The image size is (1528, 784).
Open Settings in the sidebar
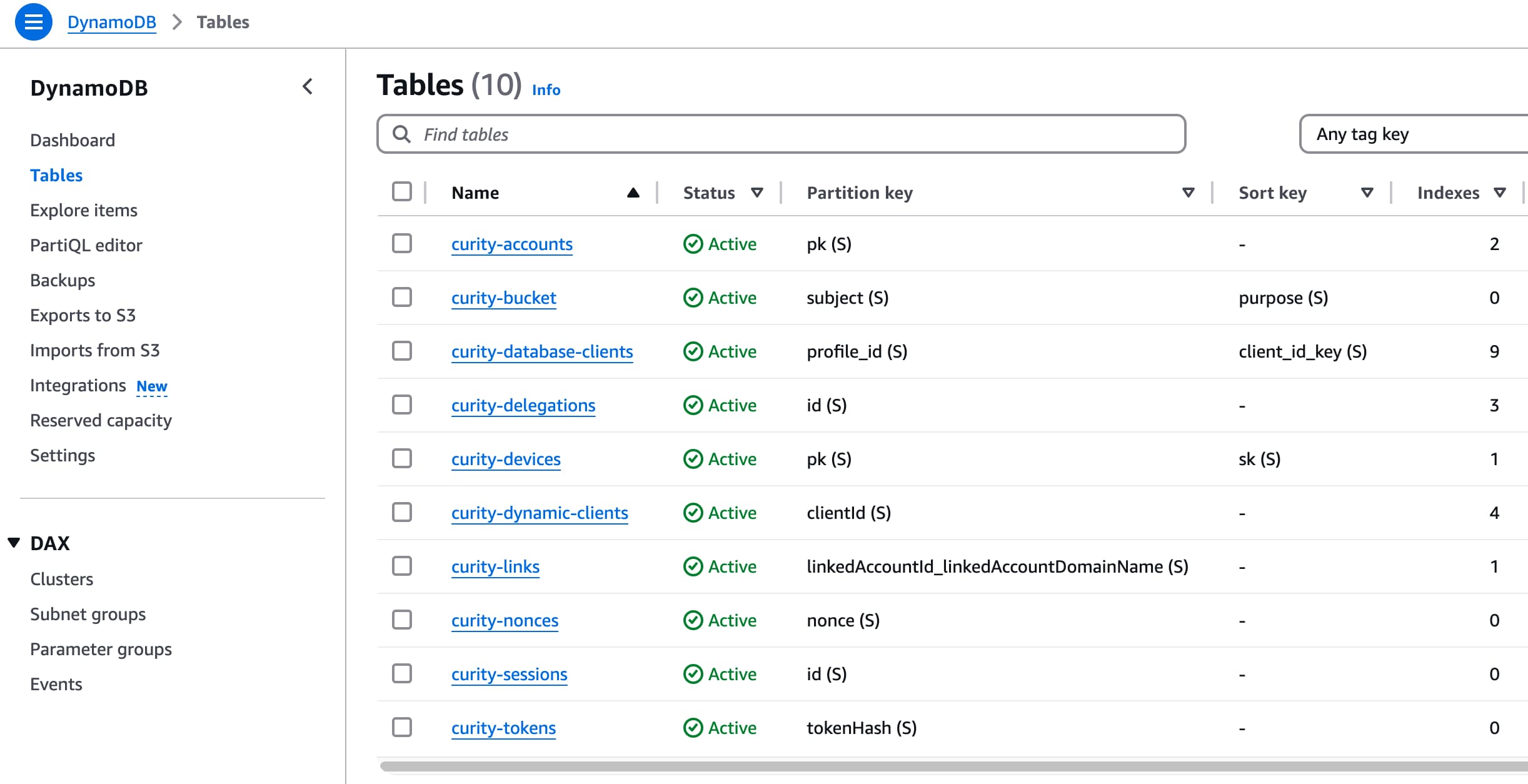(x=63, y=455)
